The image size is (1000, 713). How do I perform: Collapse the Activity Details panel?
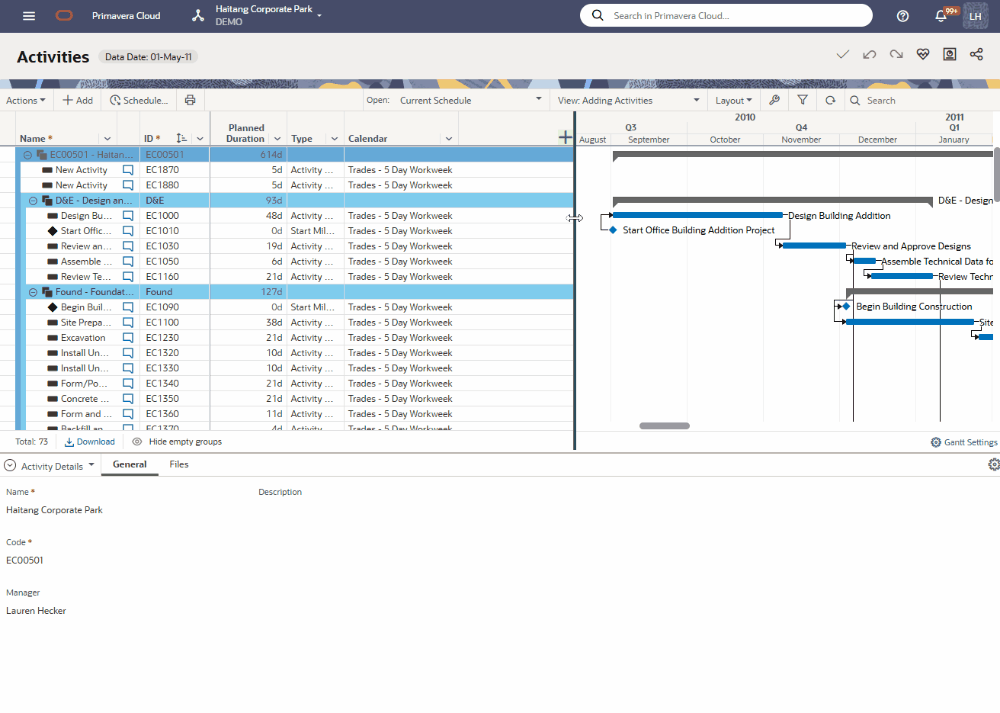(10, 466)
